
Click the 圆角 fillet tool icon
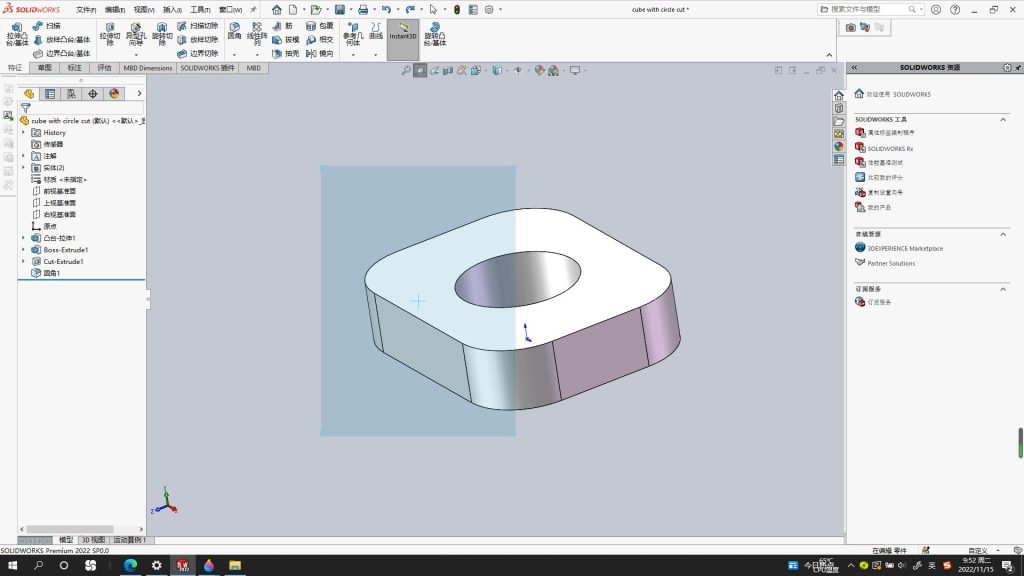[x=234, y=30]
